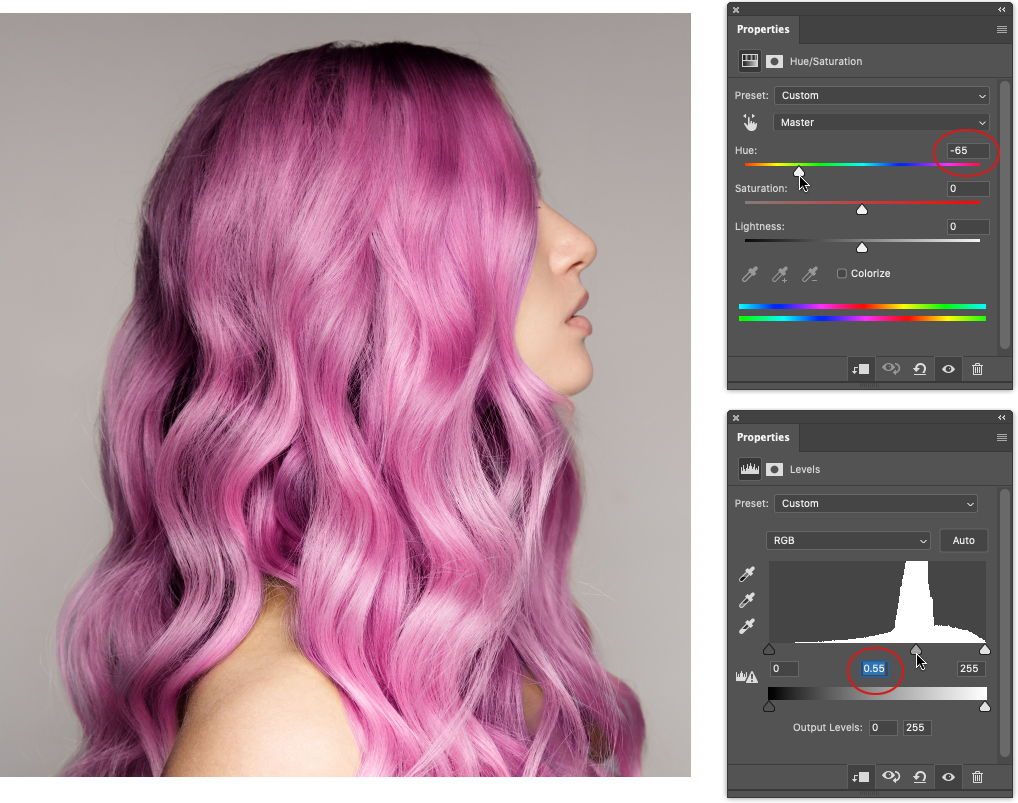Pick the black point eyedropper in Levels
Screen dimensions: 1018x803
pos(747,574)
